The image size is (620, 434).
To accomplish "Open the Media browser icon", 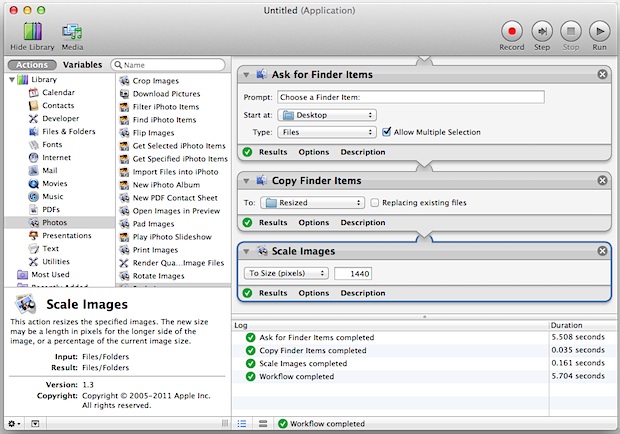I will click(72, 32).
